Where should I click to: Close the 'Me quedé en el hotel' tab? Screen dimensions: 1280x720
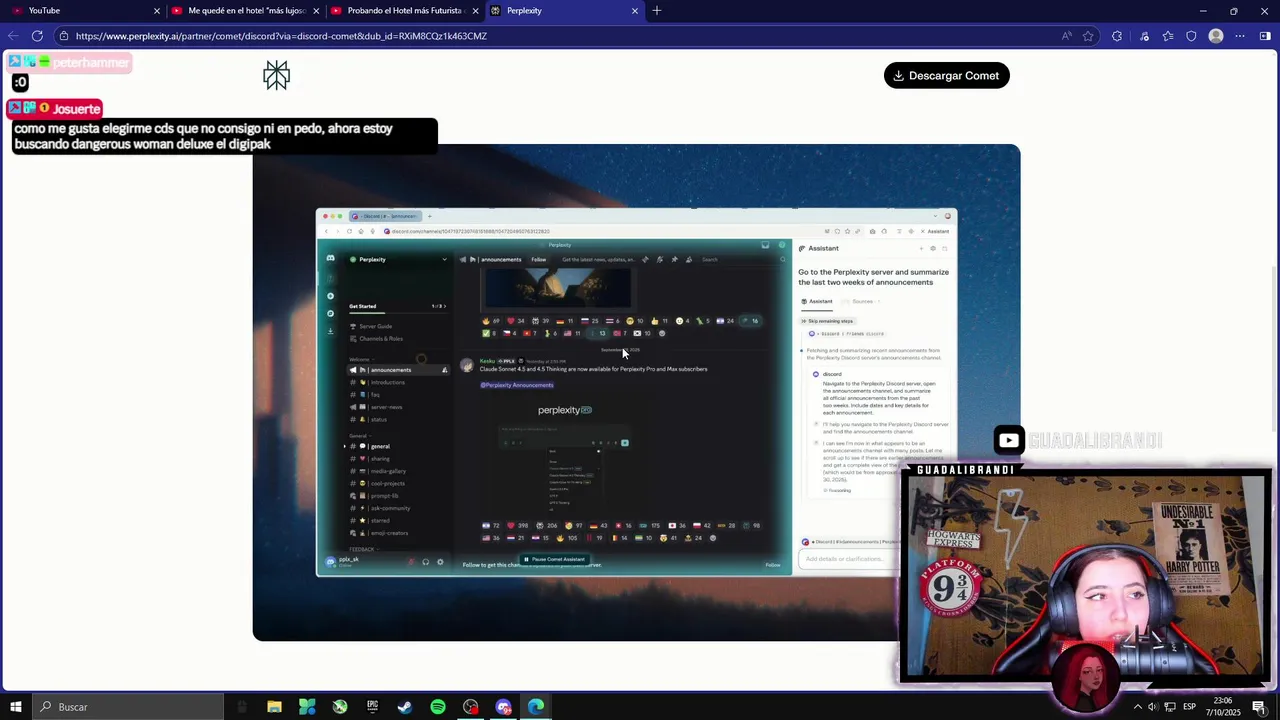click(x=316, y=11)
